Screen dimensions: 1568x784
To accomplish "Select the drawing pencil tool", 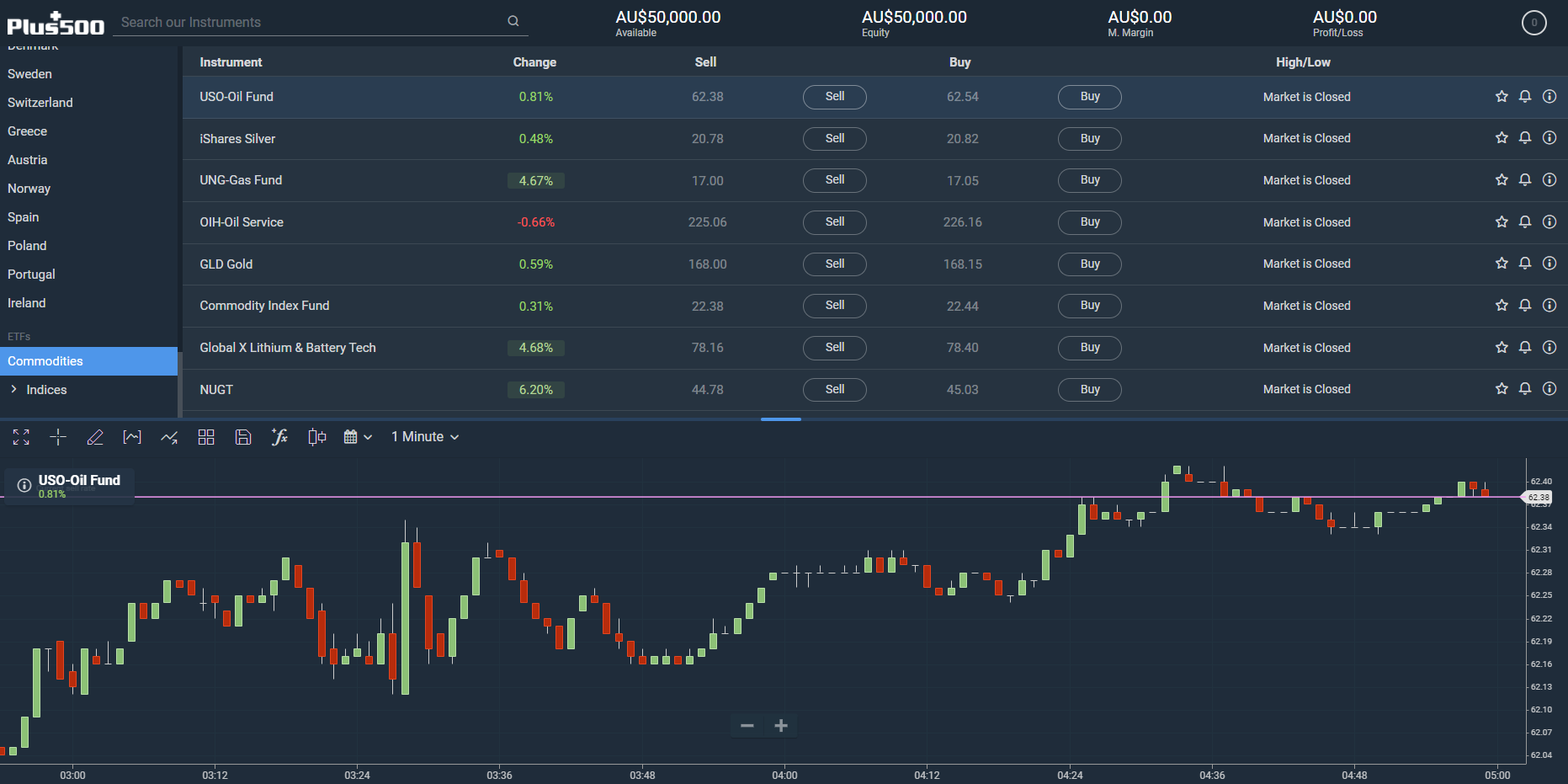I will coord(95,437).
